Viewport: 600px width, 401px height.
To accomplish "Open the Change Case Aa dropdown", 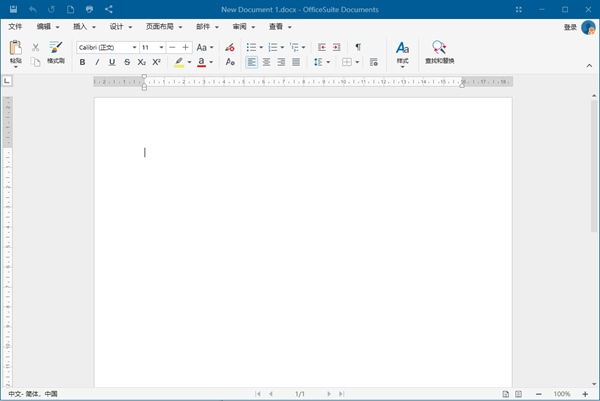I will 205,47.
